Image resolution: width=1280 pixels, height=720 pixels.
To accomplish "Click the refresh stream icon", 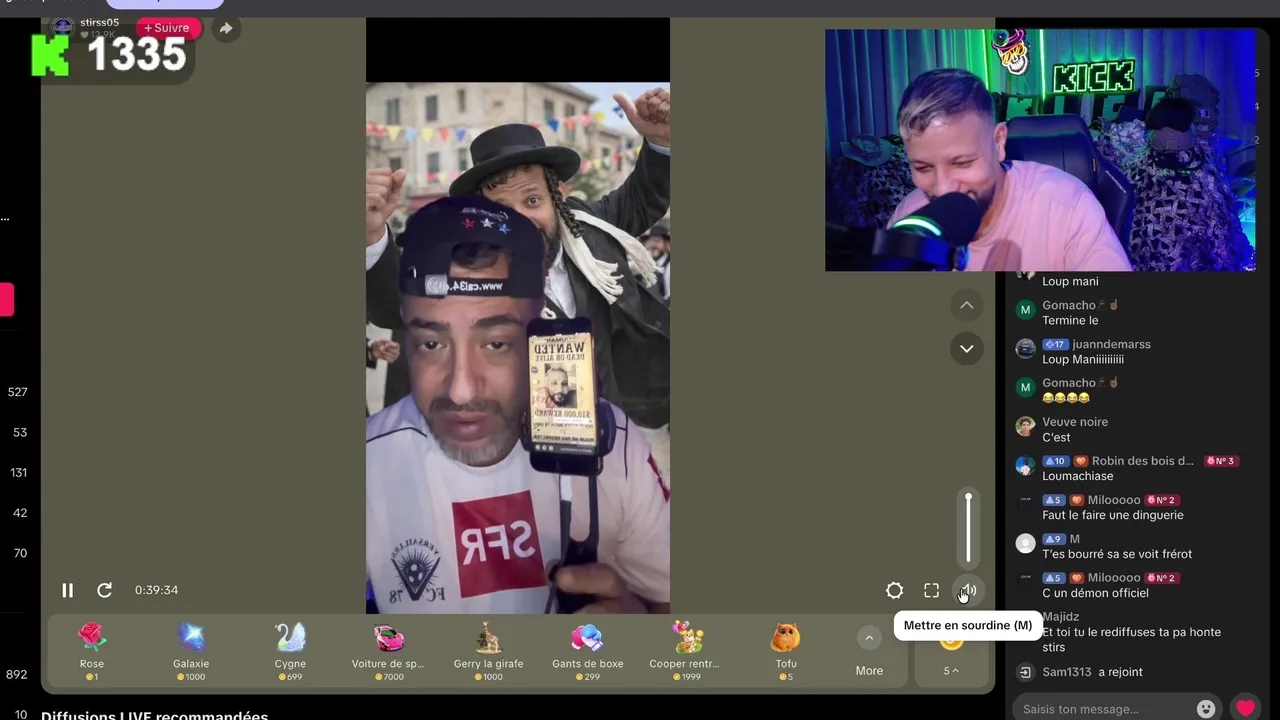I will click(104, 590).
